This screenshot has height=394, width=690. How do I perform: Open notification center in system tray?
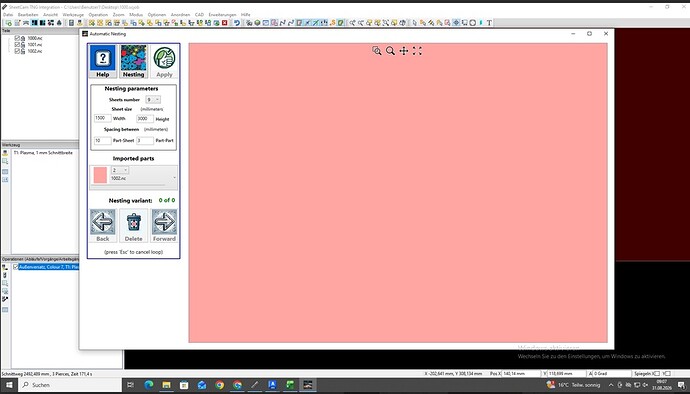point(681,385)
